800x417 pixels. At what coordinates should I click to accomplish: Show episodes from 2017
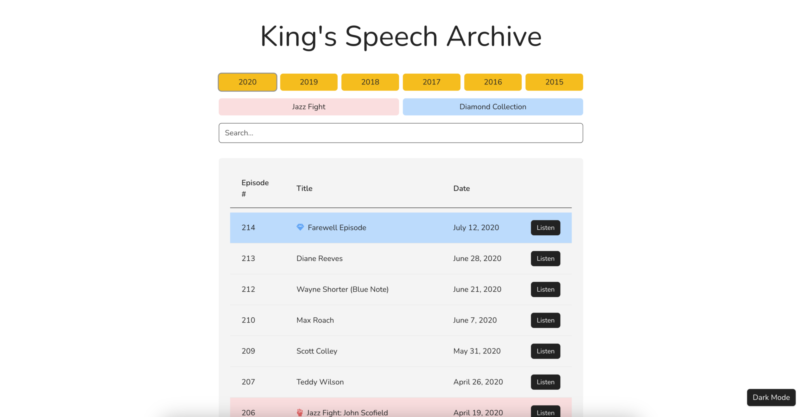(x=431, y=82)
